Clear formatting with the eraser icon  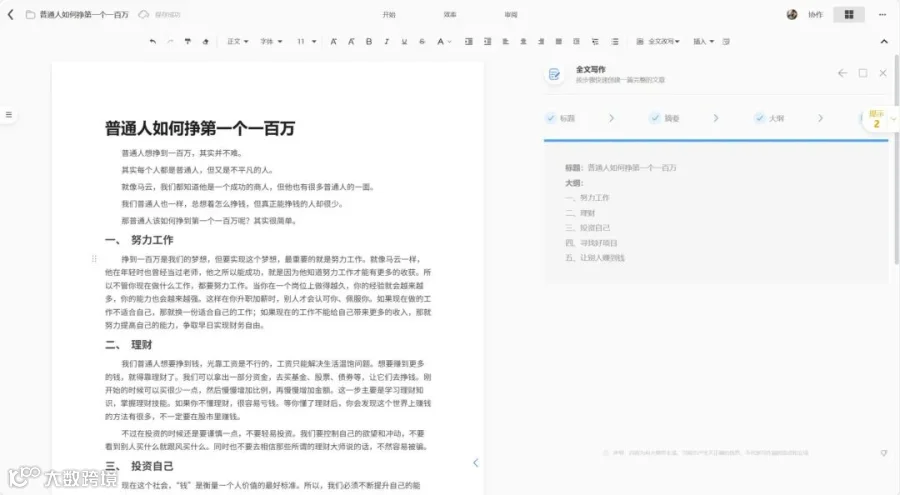[205, 41]
